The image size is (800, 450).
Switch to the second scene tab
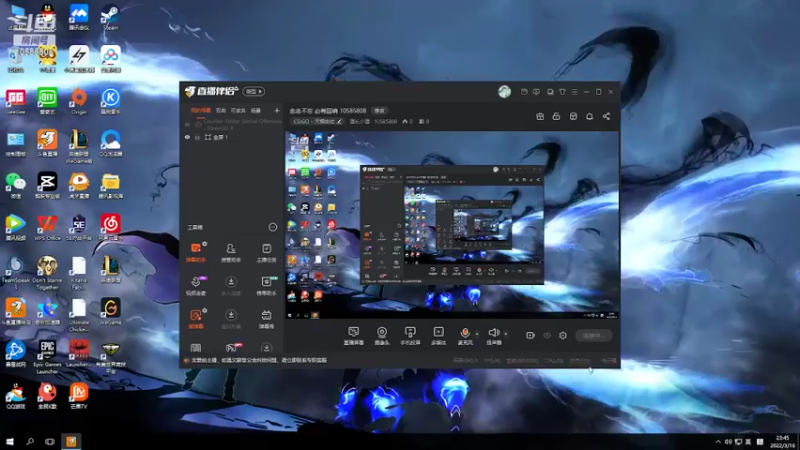[220, 110]
